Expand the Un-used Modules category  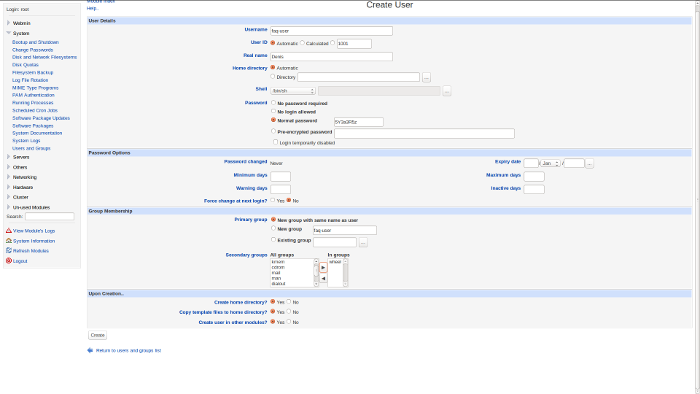(8, 207)
